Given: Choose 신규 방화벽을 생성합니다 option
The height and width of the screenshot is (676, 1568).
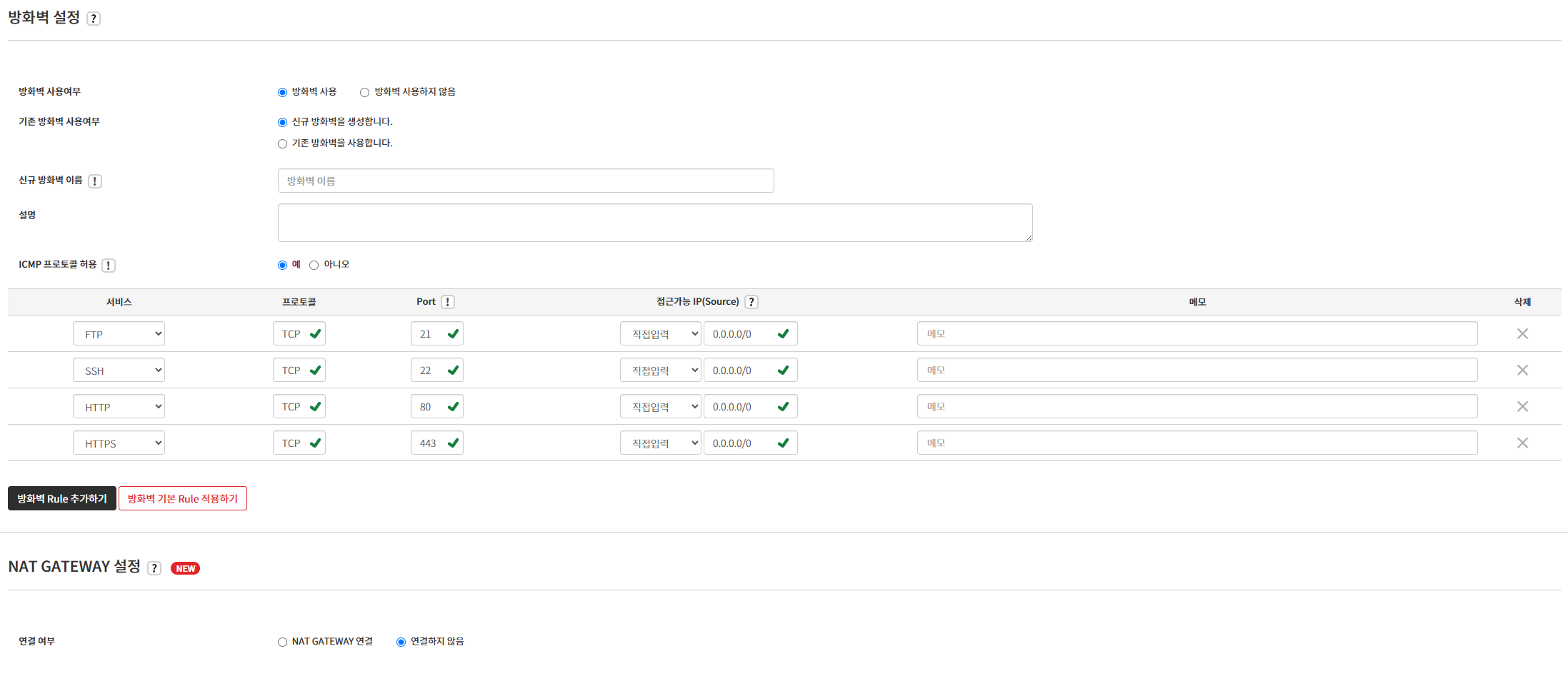Looking at the screenshot, I should 282,122.
